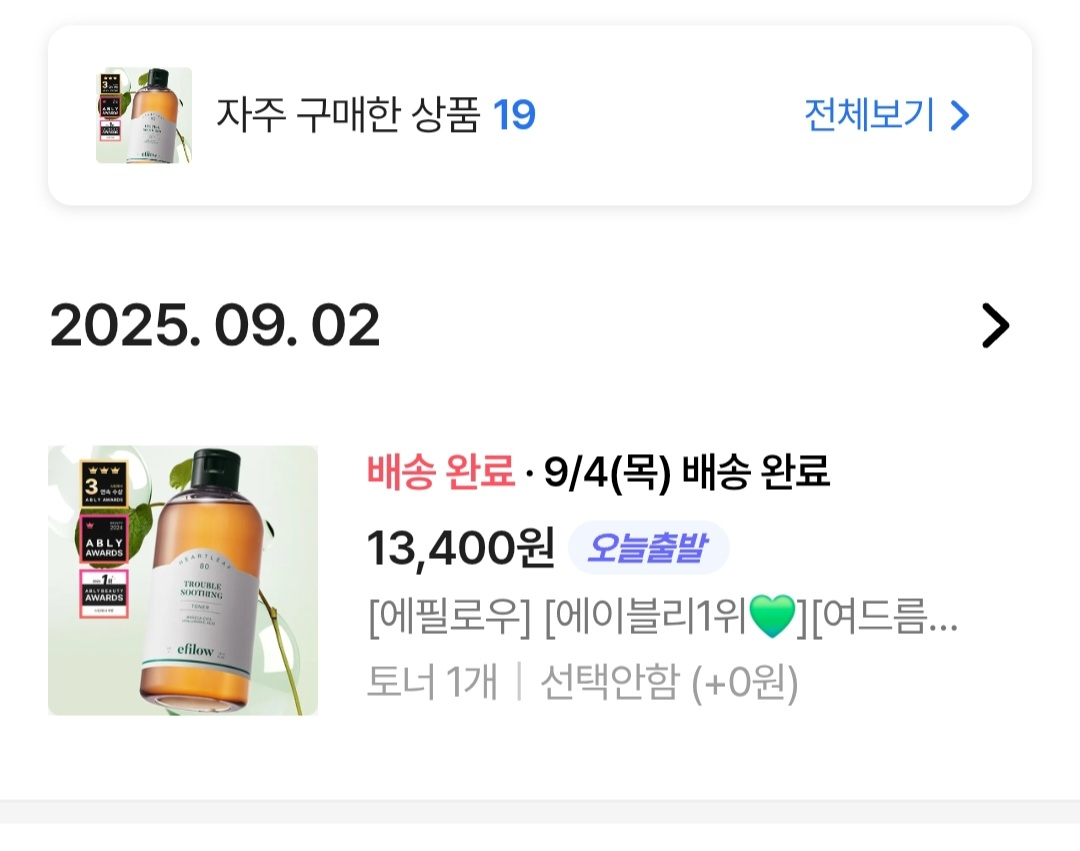Viewport: 1080px width, 851px height.
Task: Select the 2025. 09. 02 order date
Action: pos(215,325)
